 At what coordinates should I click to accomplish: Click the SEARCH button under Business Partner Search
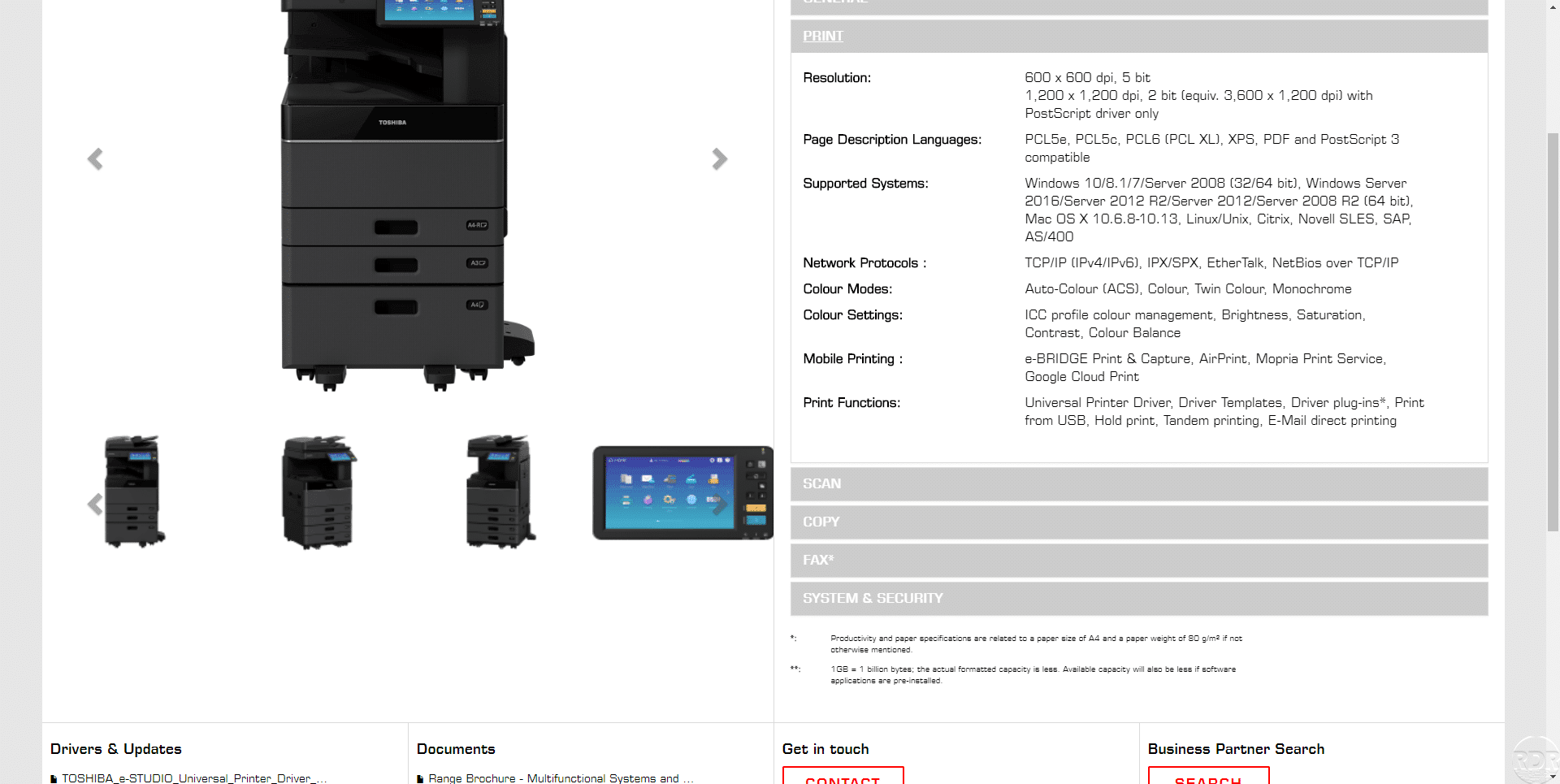click(1208, 776)
